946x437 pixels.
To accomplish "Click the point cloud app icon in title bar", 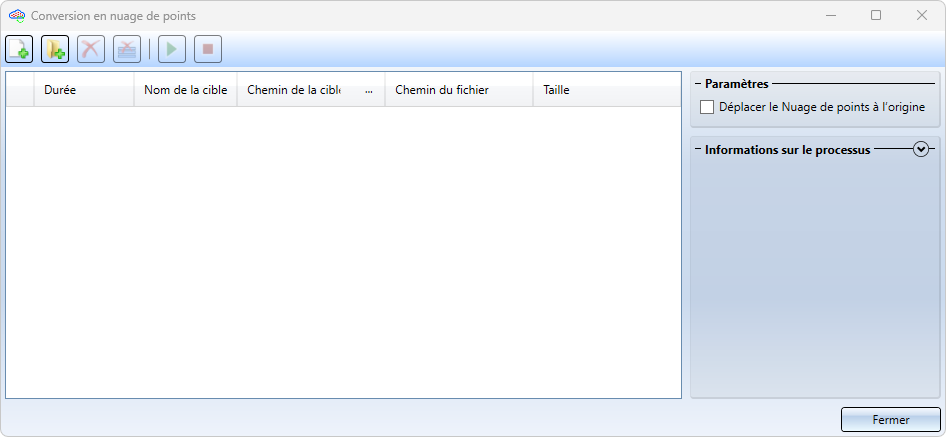I will tap(16, 16).
